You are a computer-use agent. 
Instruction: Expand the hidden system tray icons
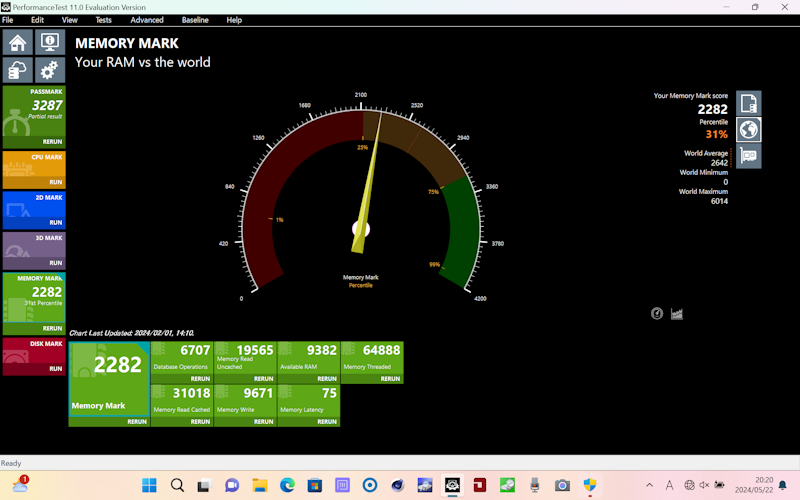[649, 485]
